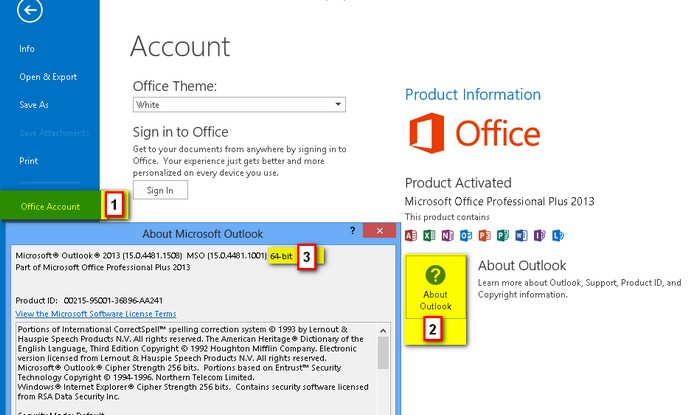Click the Publisher icon under product contains
The height and width of the screenshot is (415, 700).
pos(503,235)
